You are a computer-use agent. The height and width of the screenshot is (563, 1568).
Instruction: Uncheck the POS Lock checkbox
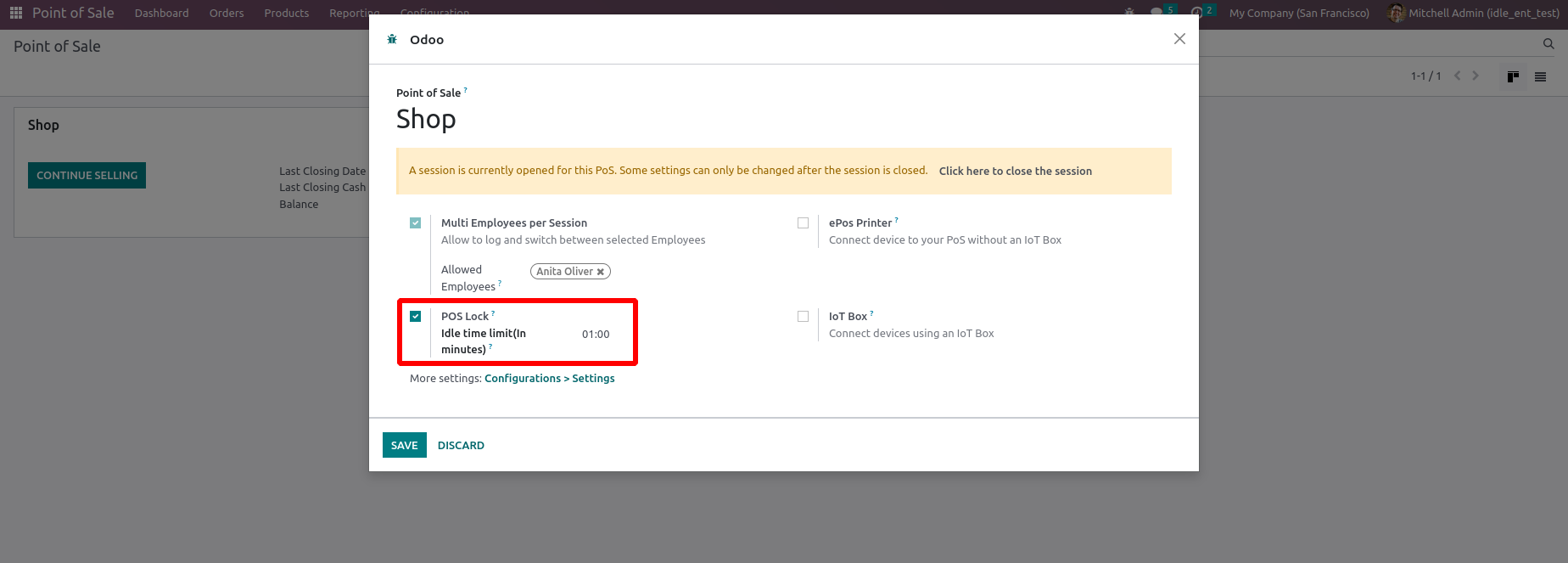(x=415, y=316)
